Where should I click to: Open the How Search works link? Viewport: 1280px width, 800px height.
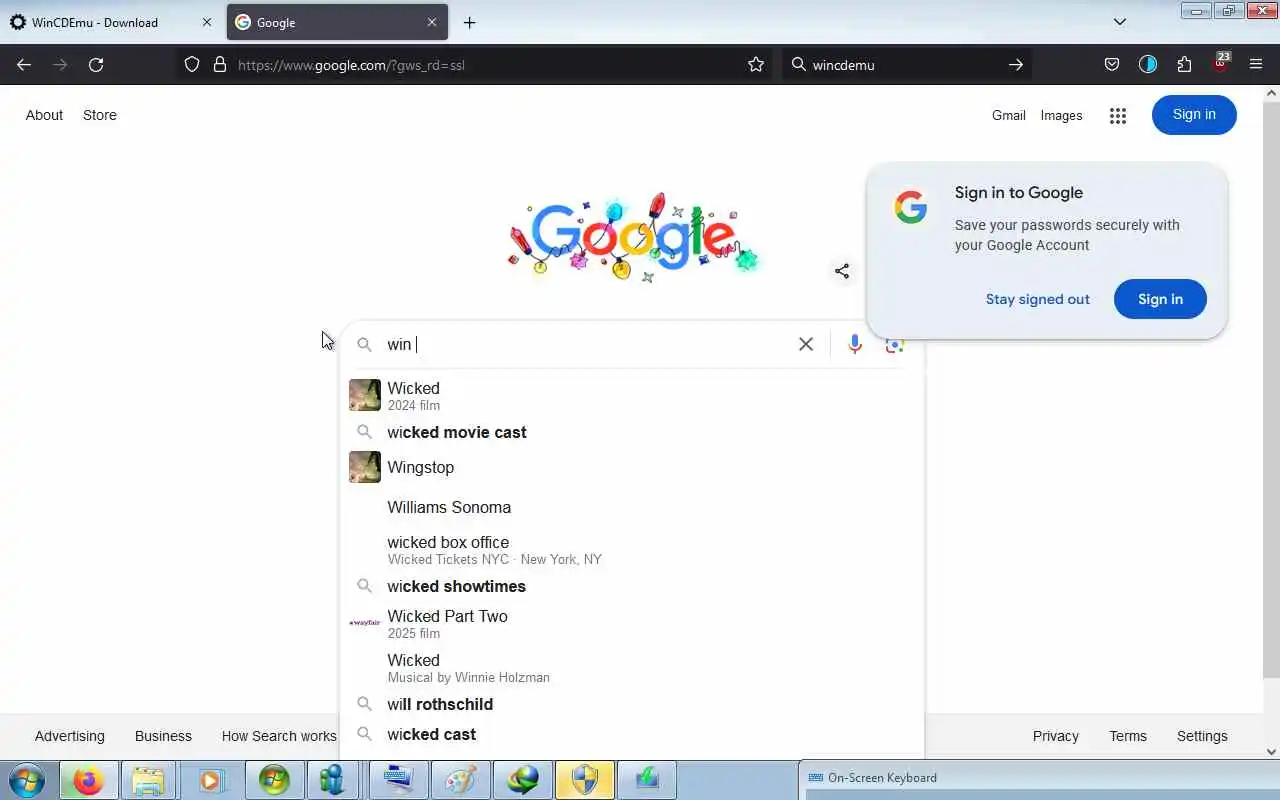point(279,736)
